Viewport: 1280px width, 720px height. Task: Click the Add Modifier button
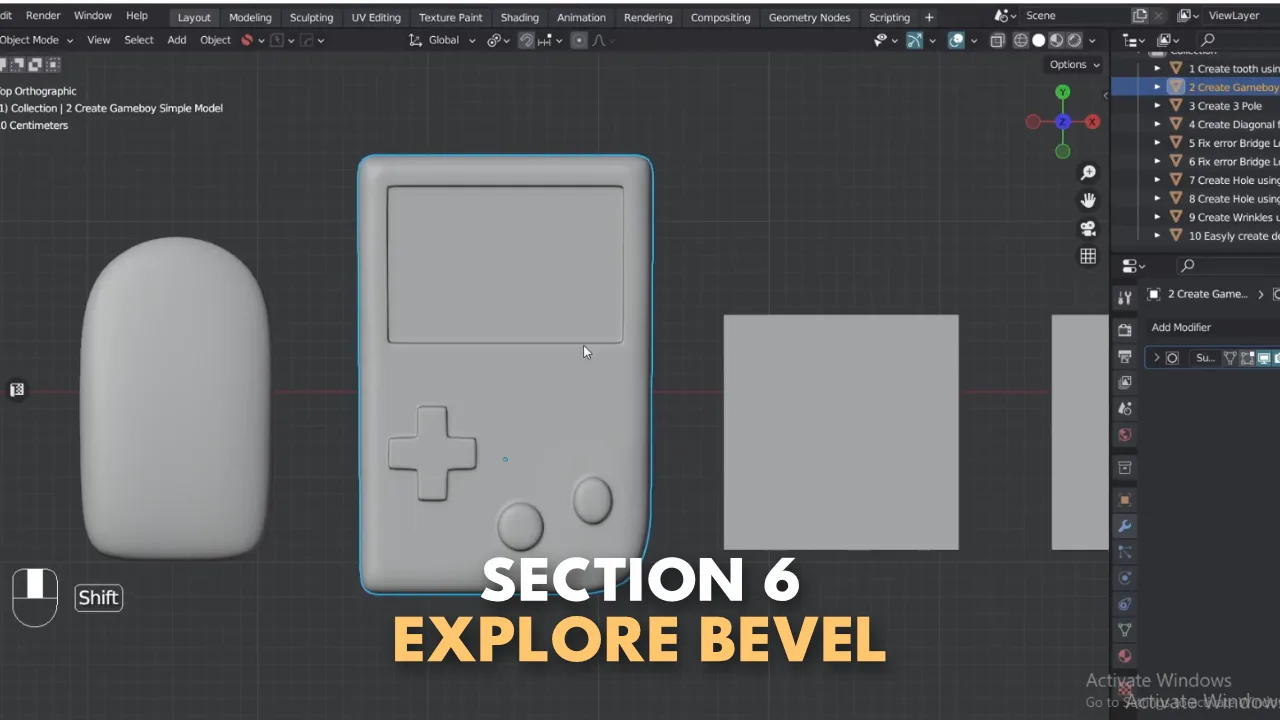(x=1181, y=327)
